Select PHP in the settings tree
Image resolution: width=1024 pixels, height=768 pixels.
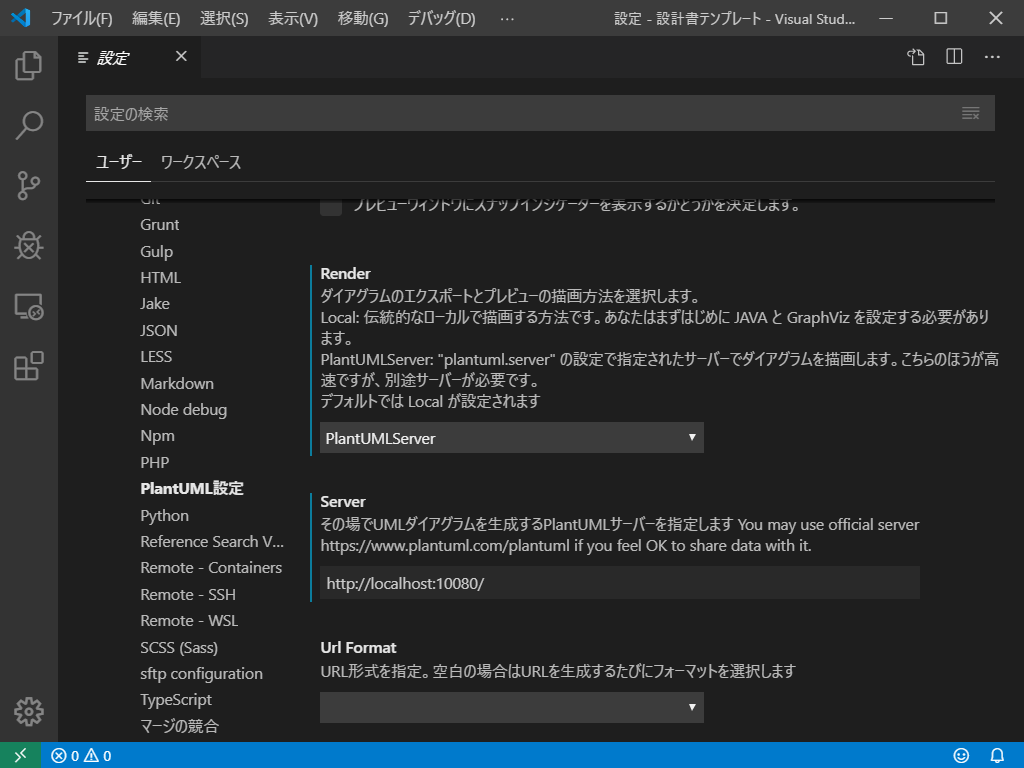click(155, 462)
